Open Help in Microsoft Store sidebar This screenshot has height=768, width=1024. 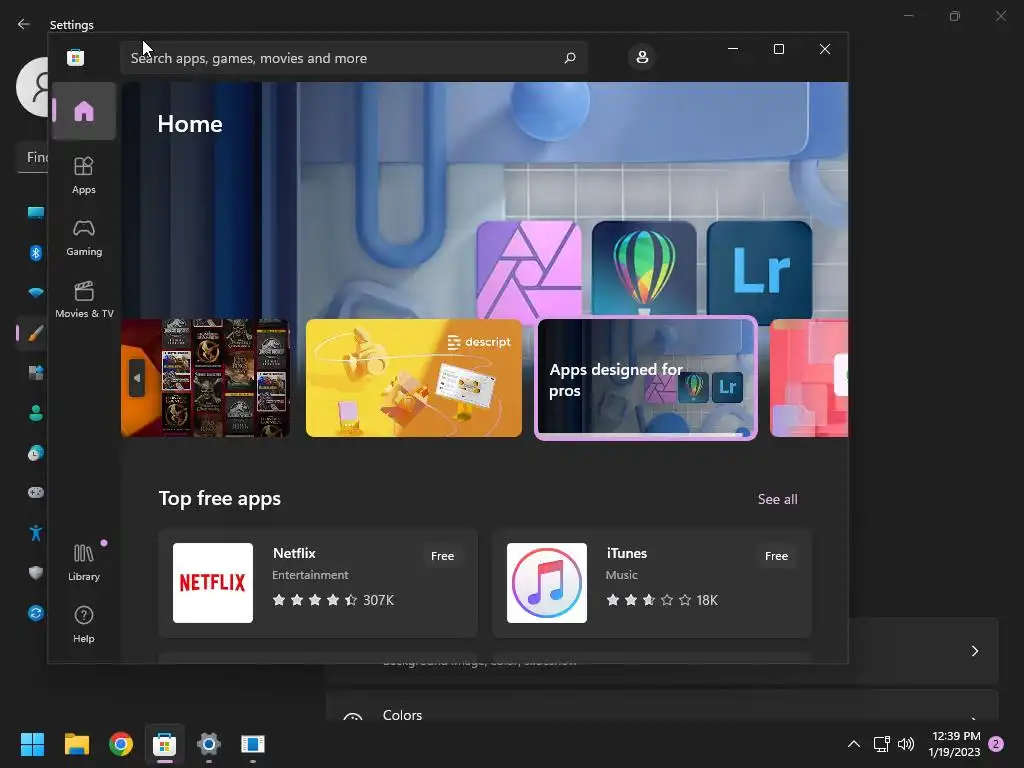point(84,624)
